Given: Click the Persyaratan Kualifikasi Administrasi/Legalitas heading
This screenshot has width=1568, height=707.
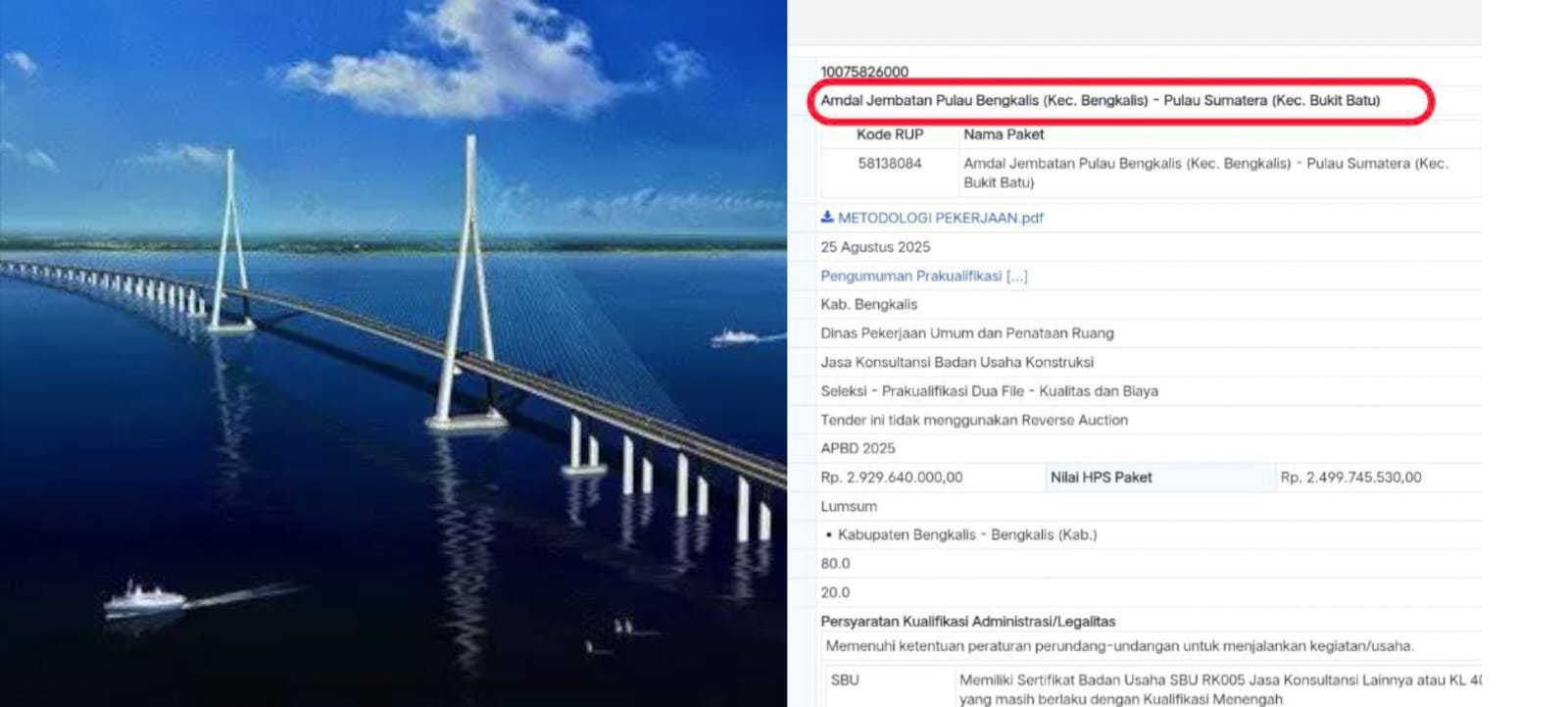Looking at the screenshot, I should coord(968,622).
